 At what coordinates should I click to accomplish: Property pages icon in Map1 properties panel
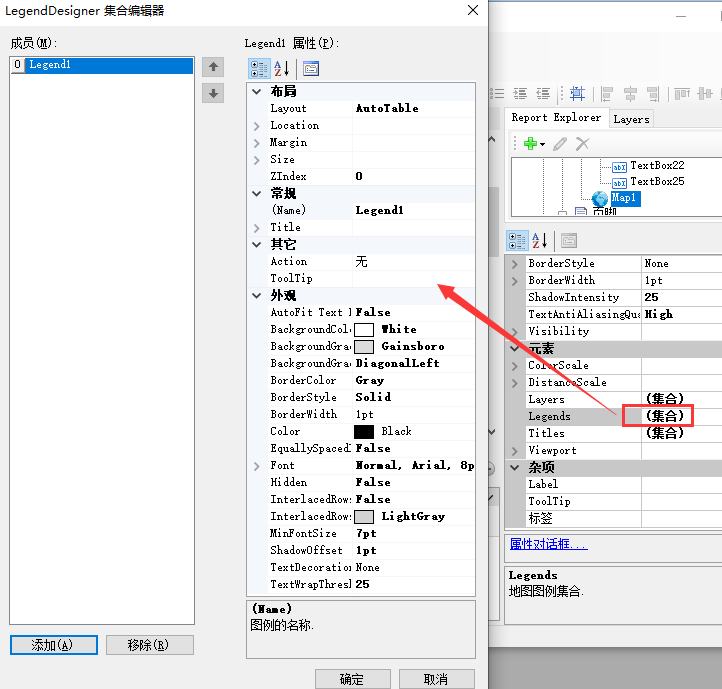(569, 240)
